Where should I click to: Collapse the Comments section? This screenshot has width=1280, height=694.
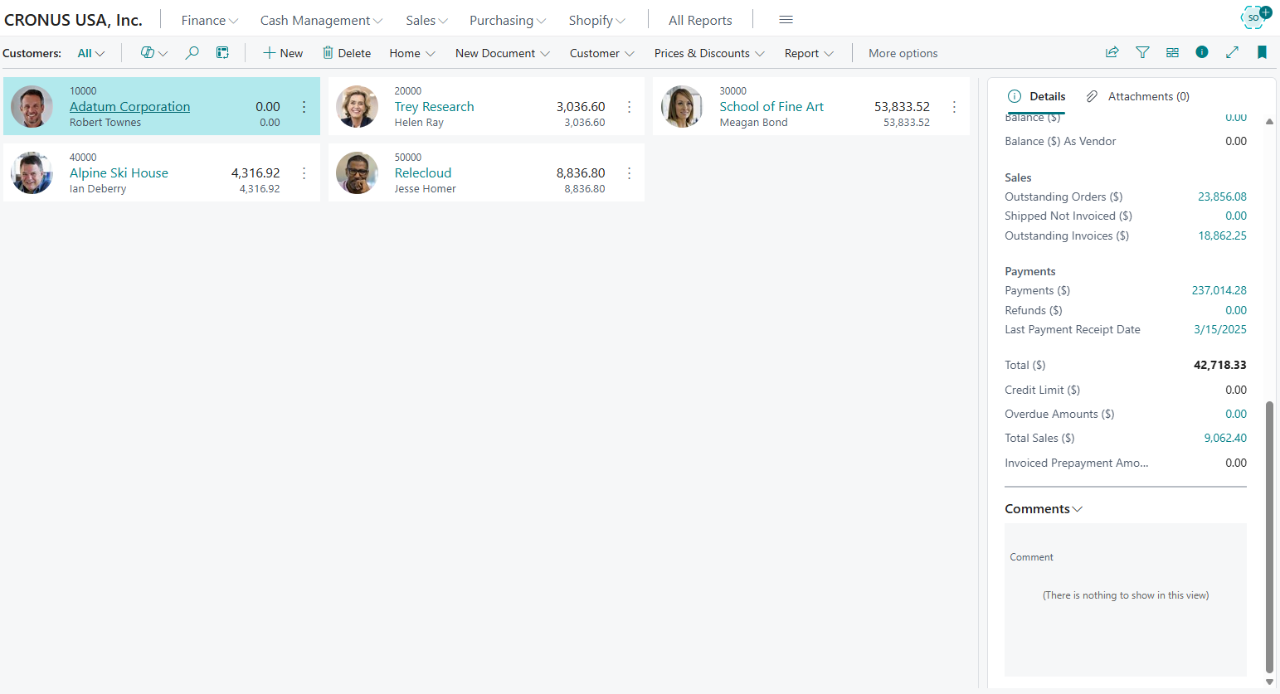(1077, 508)
